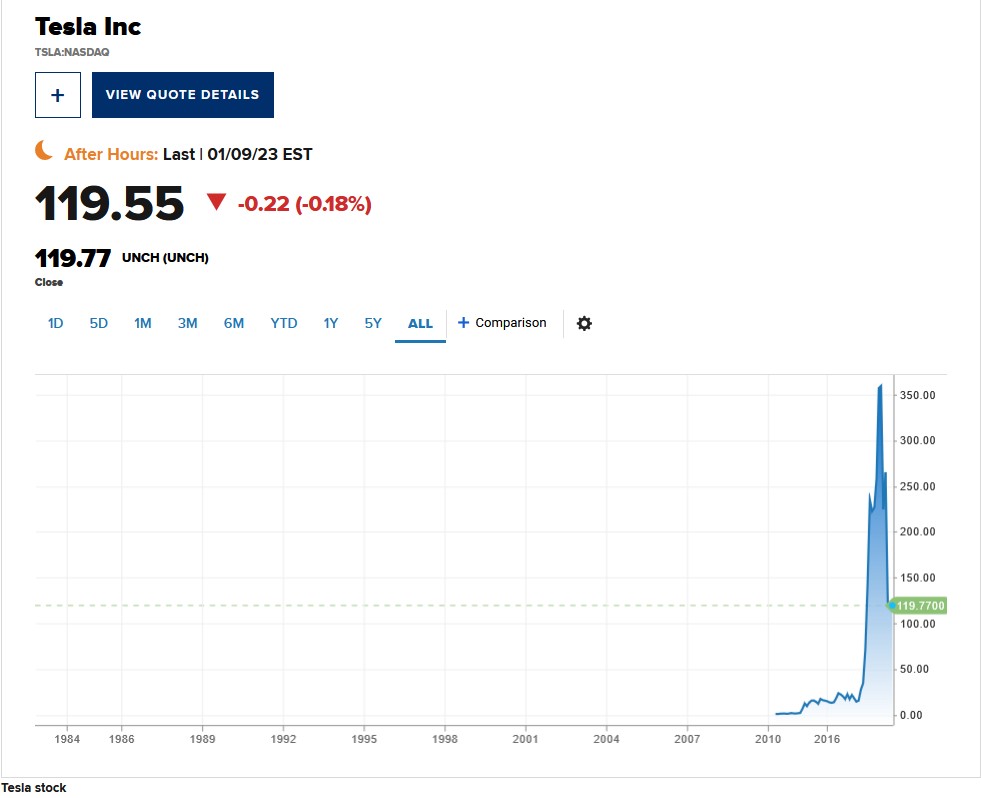This screenshot has height=798, width=981.
Task: Add a Comparison to the chart
Action: (502, 323)
